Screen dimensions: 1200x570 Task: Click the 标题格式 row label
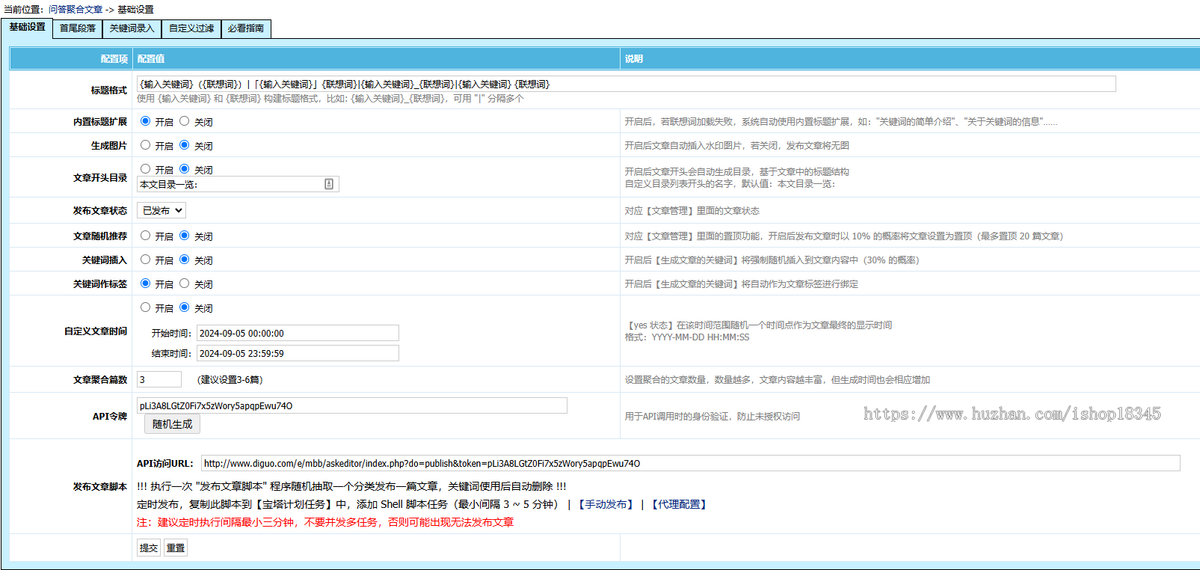pyautogui.click(x=109, y=90)
